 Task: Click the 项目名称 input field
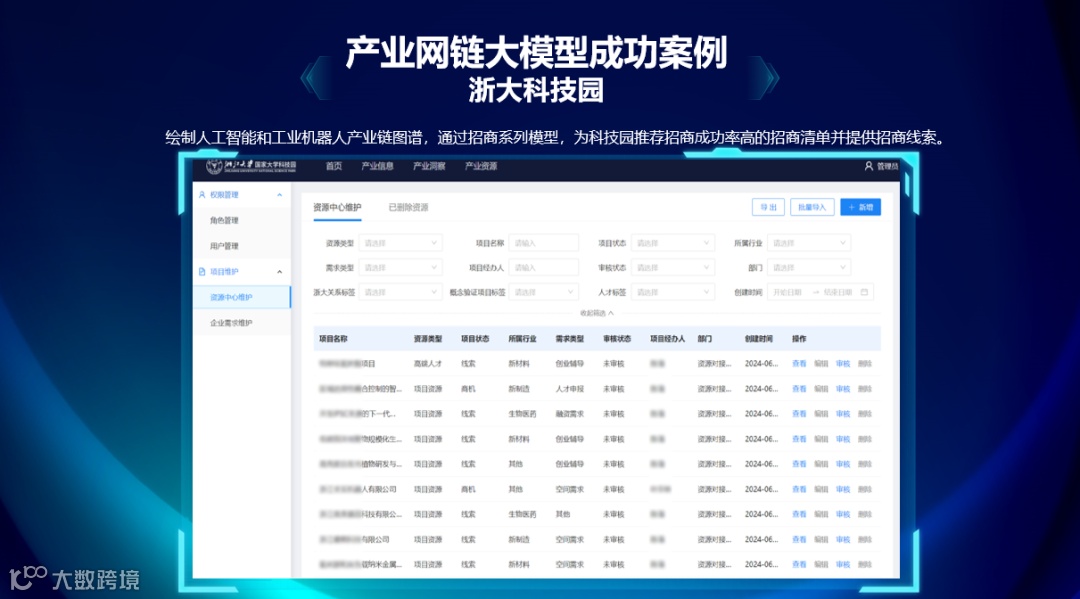pos(543,243)
